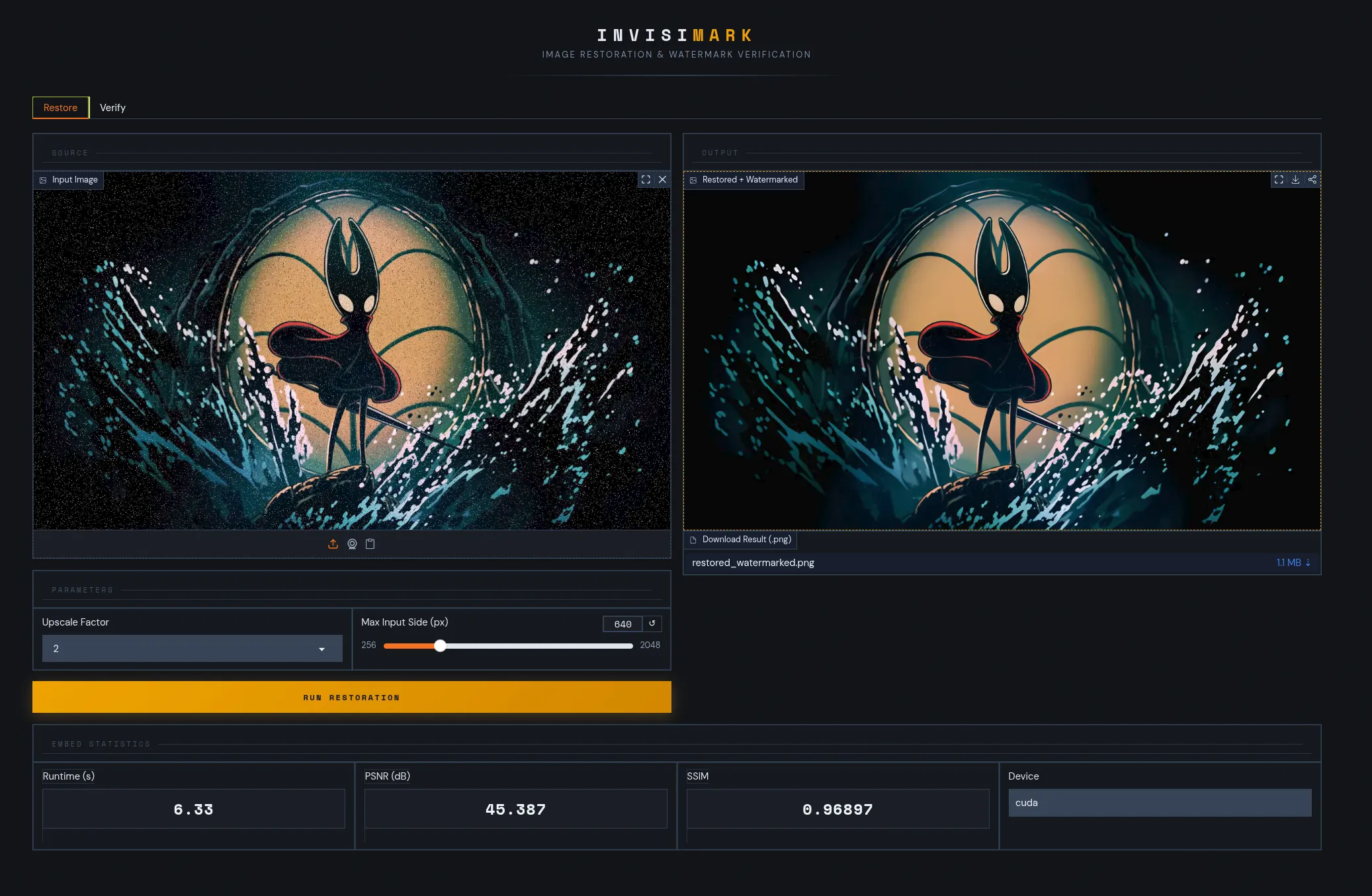Click the "SOURCE" section heading
This screenshot has width=1372, height=896.
[70, 153]
